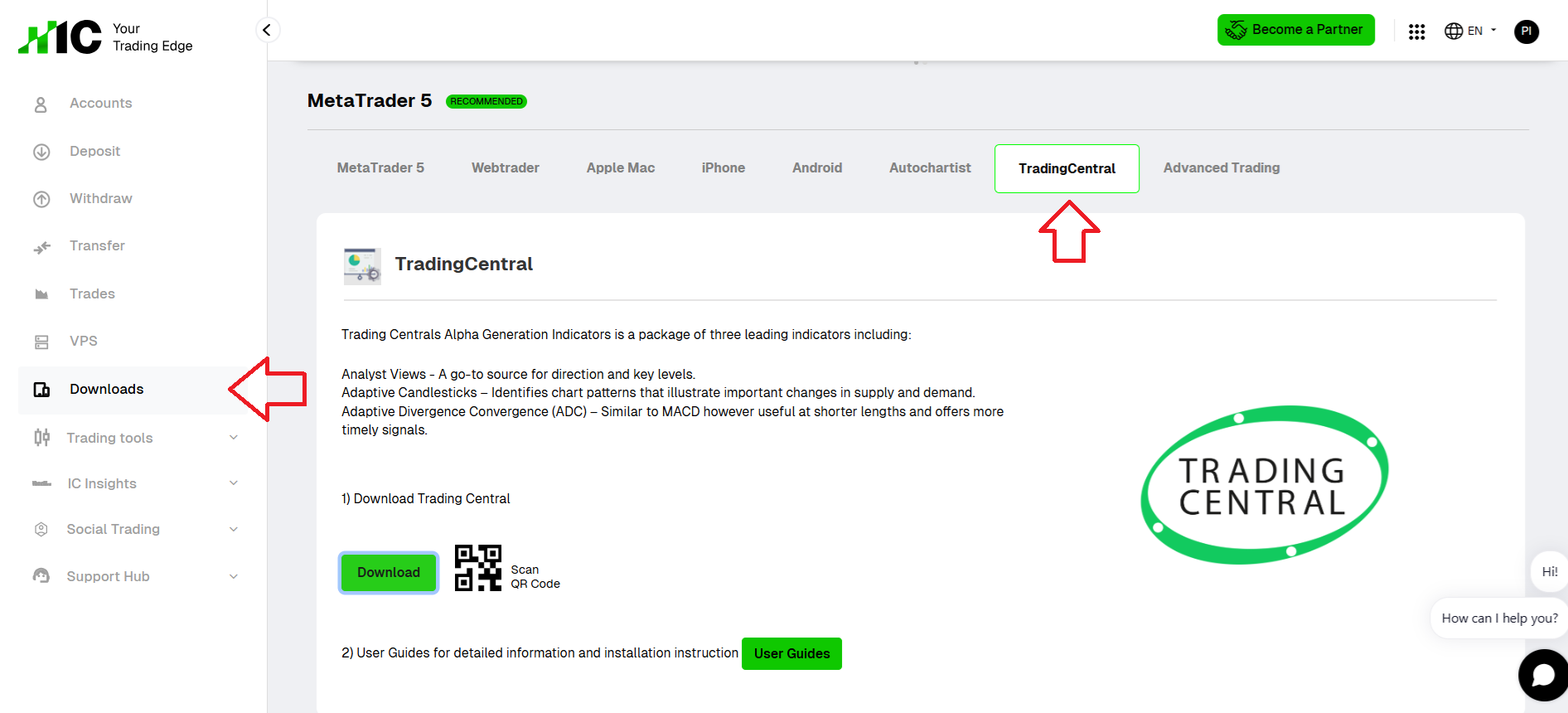Switch to the Autochartist tab
1568x713 pixels.
pos(930,167)
